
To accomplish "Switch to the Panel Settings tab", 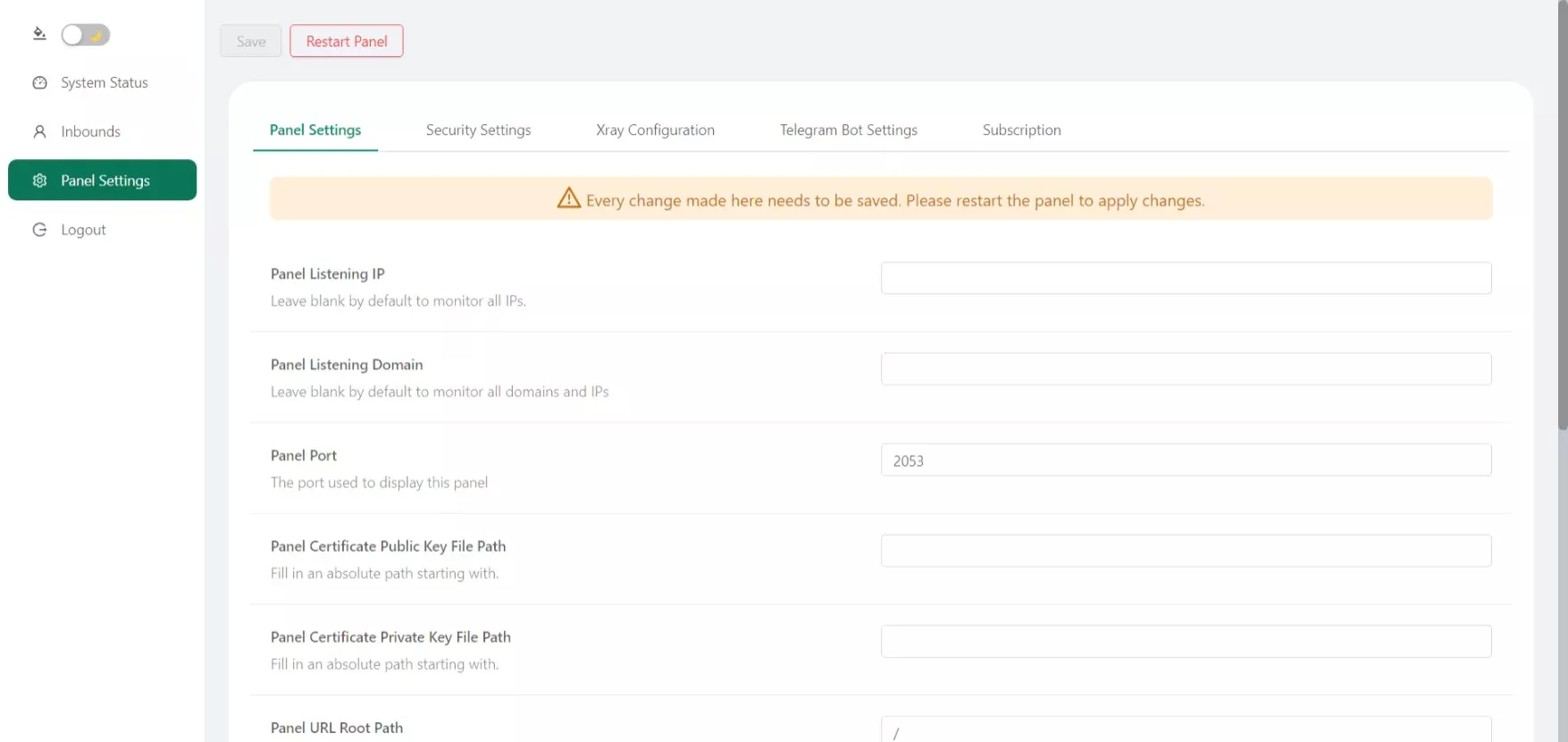I will [315, 130].
